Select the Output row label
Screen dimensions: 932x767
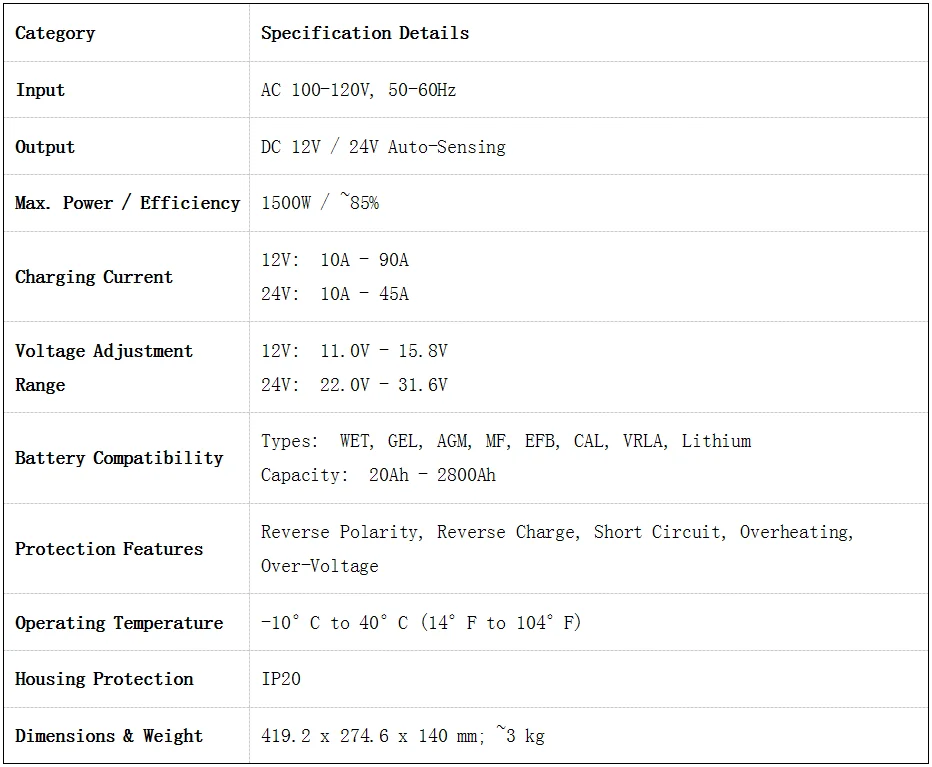click(45, 147)
